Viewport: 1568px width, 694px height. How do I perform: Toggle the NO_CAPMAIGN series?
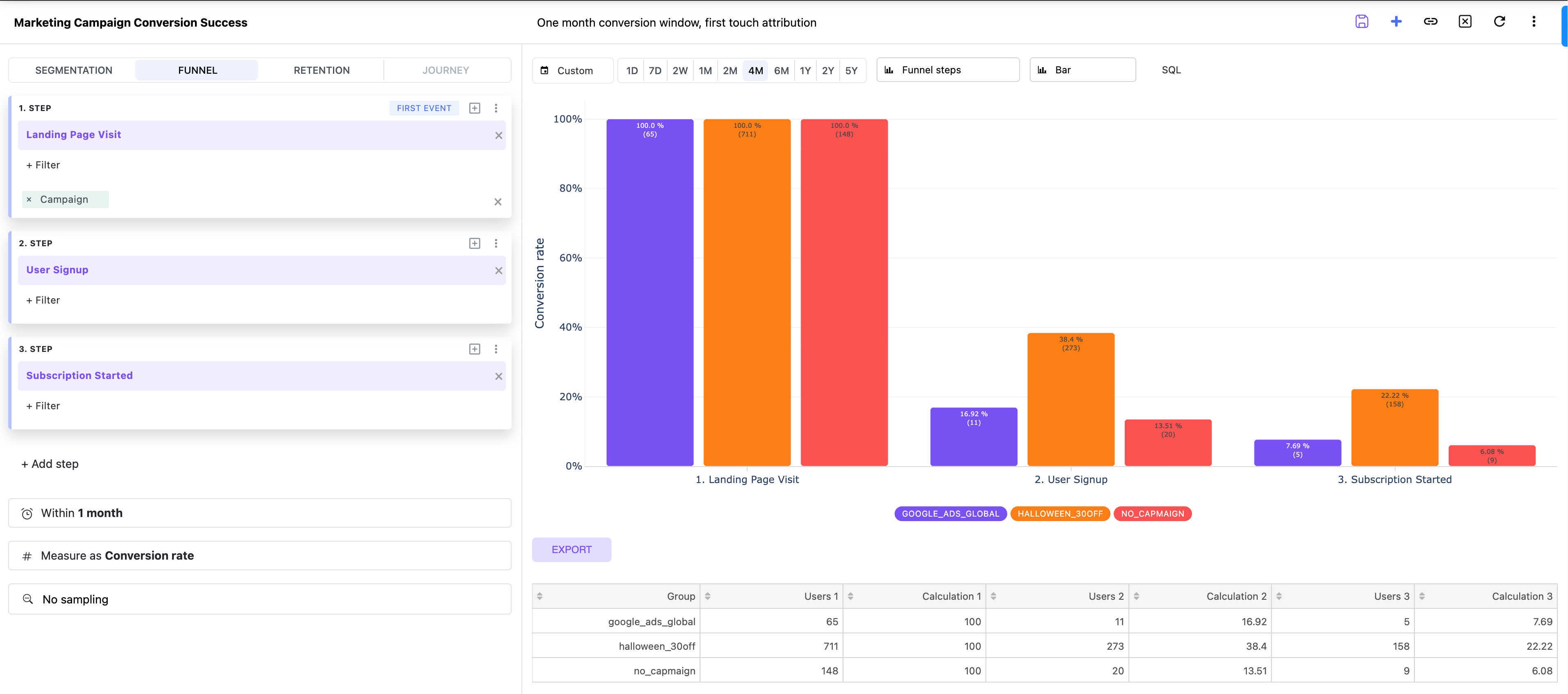click(1152, 513)
